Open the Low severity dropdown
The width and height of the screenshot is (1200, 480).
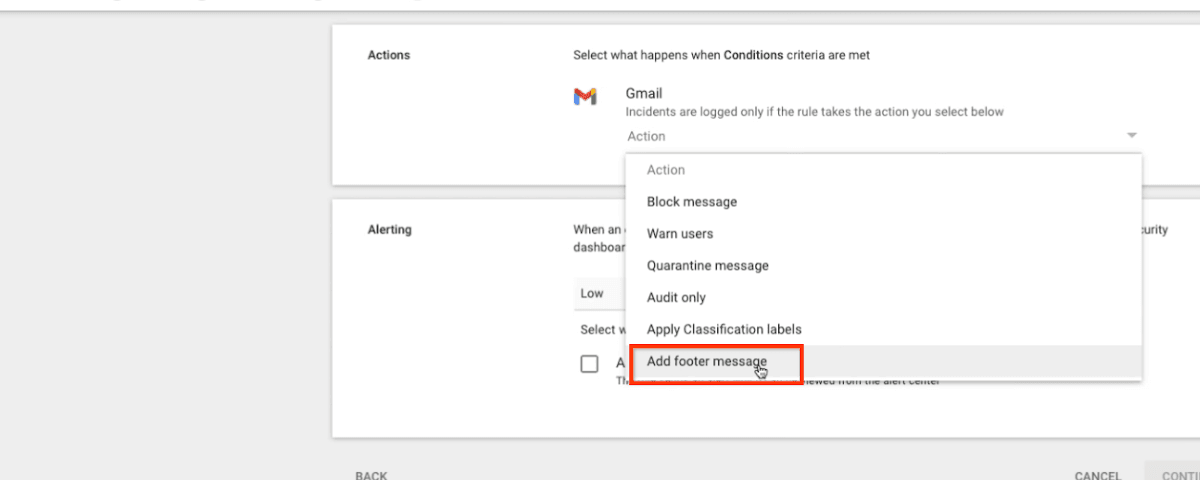600,294
